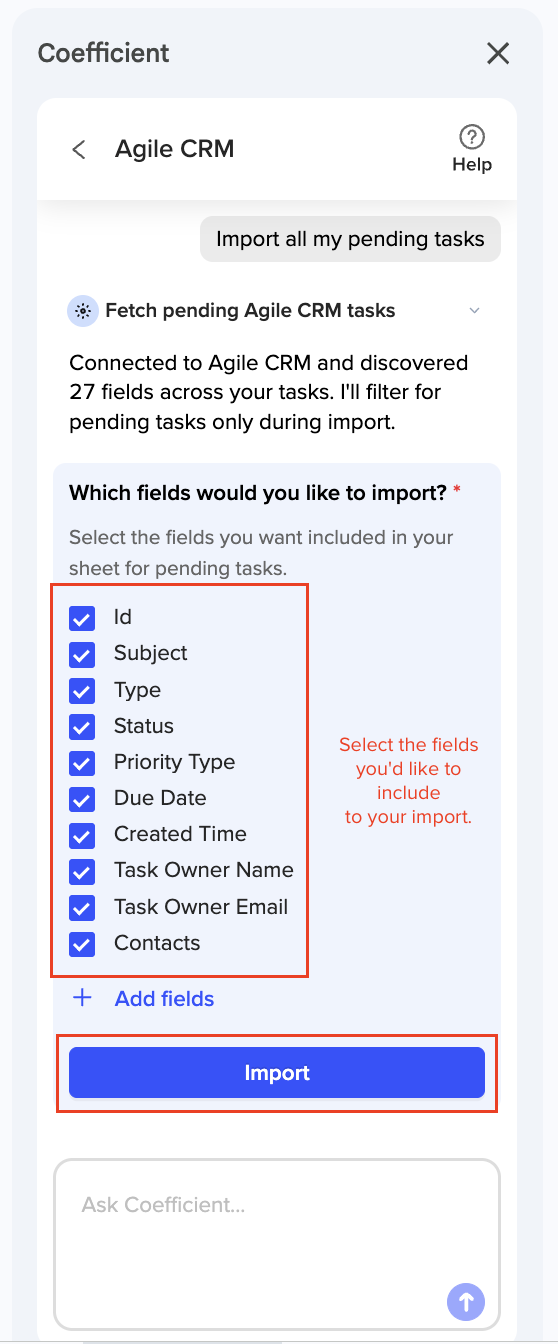Open Help question mark icon
The image size is (558, 1344).
(472, 137)
